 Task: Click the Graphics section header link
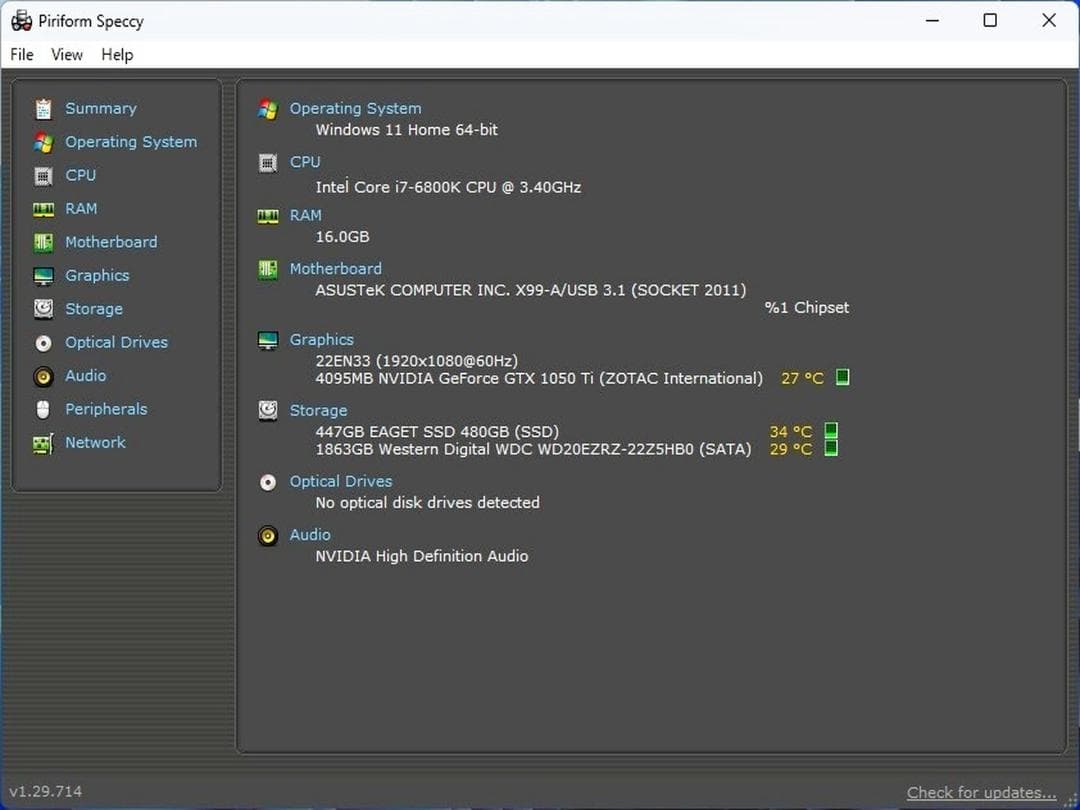tap(321, 339)
